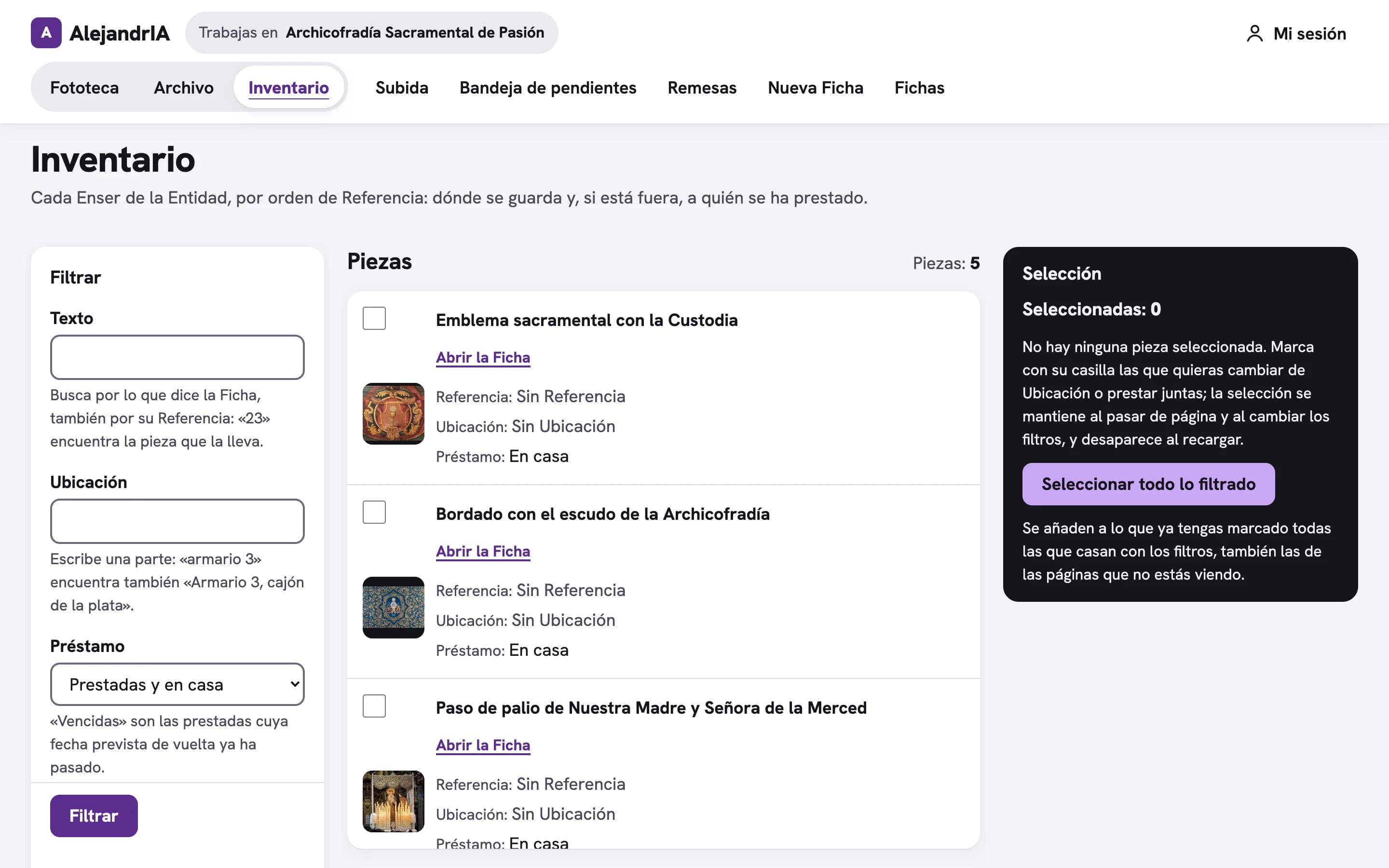
Task: Open the Nueva Ficha page
Action: [x=816, y=87]
